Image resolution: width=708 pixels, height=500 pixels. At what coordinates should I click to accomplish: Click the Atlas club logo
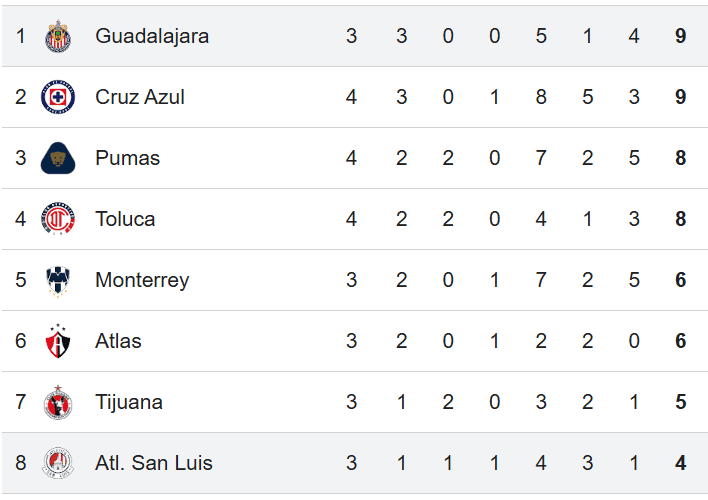[x=58, y=341]
